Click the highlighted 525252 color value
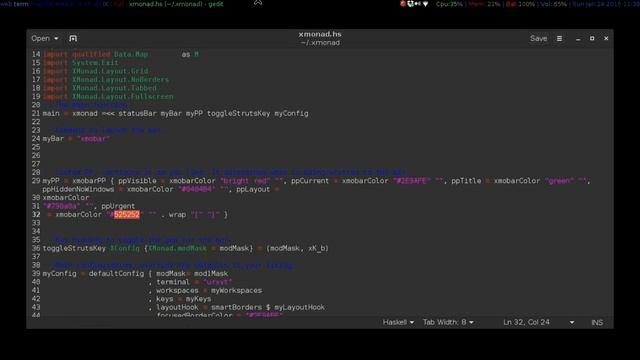Image resolution: width=640 pixels, height=360 pixels. (127, 215)
